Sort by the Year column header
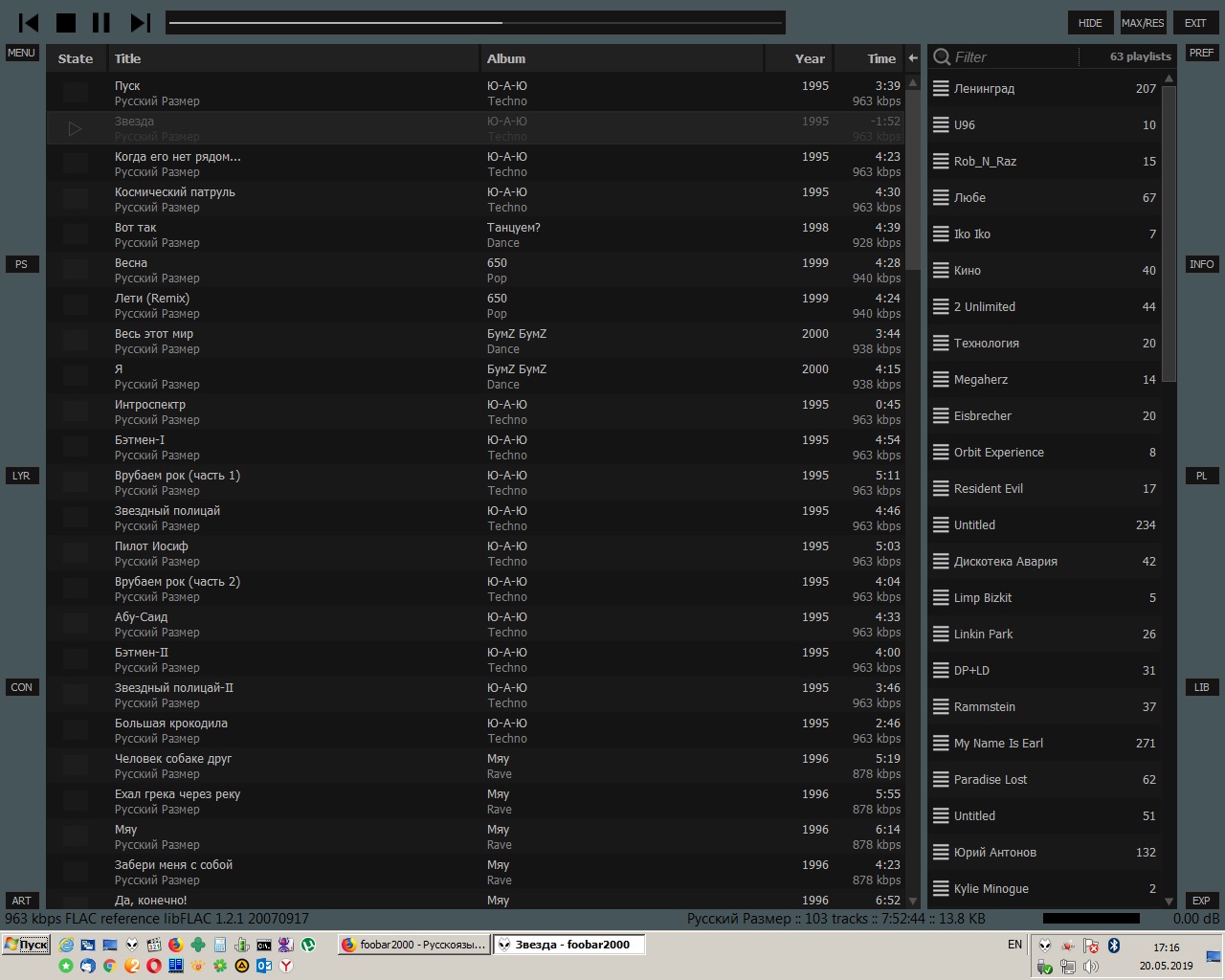The width and height of the screenshot is (1225, 980). [x=799, y=58]
